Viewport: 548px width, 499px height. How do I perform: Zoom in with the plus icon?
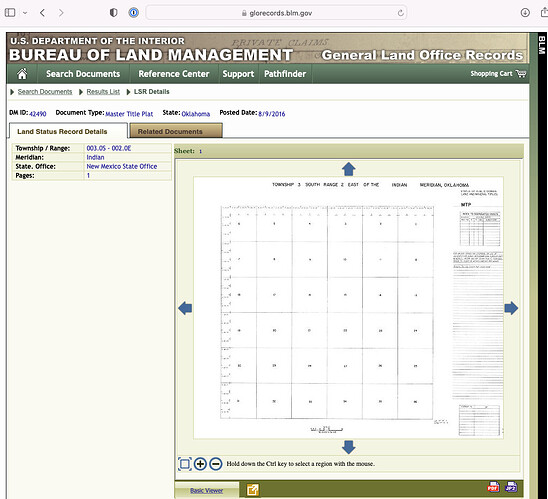[200, 464]
